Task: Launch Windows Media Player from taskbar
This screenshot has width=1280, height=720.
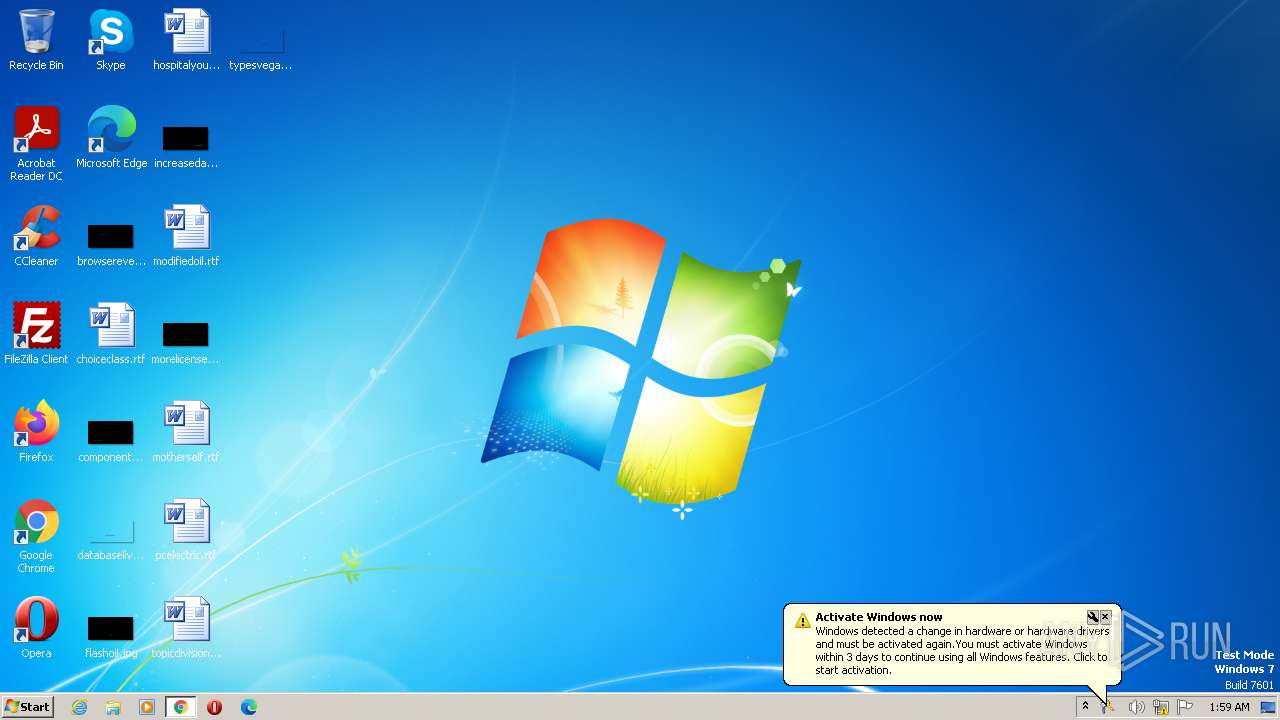Action: point(147,707)
